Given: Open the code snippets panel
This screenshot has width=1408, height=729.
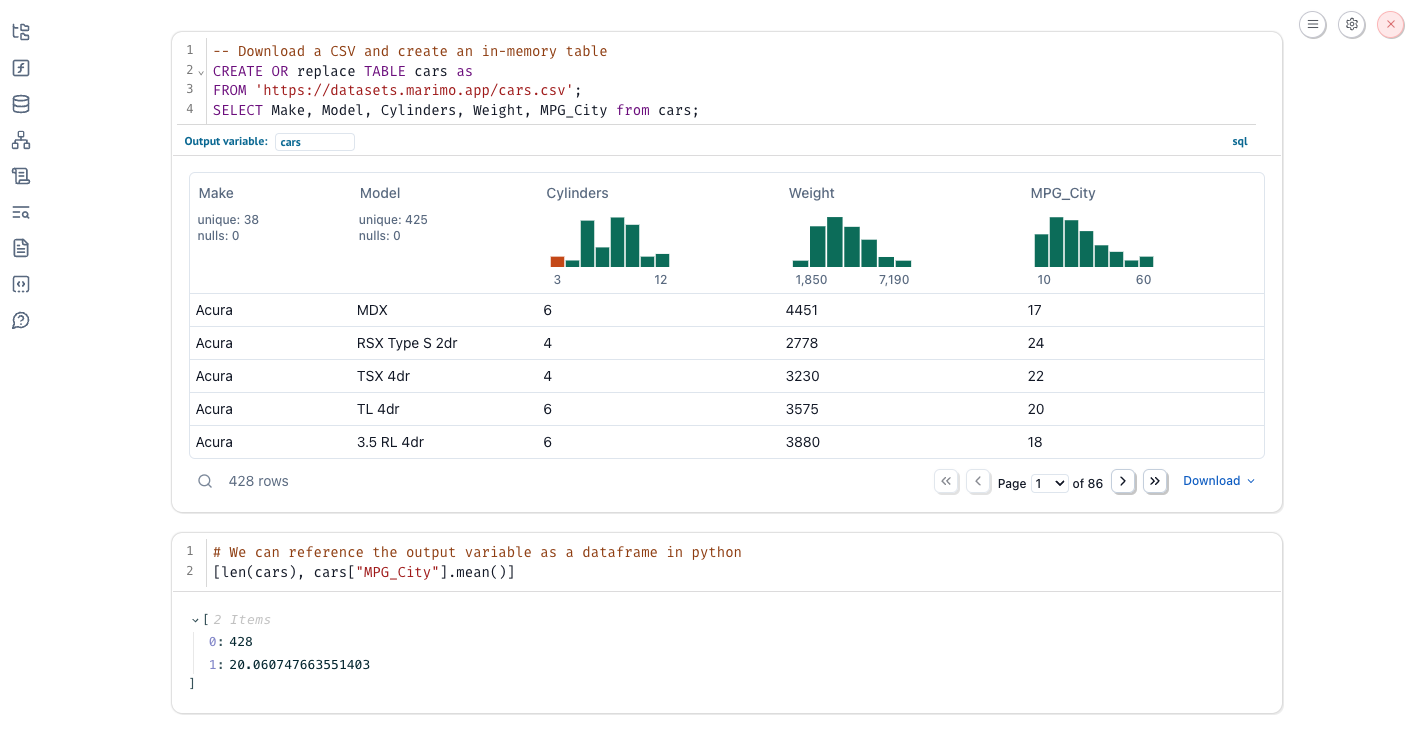Looking at the screenshot, I should (20, 284).
